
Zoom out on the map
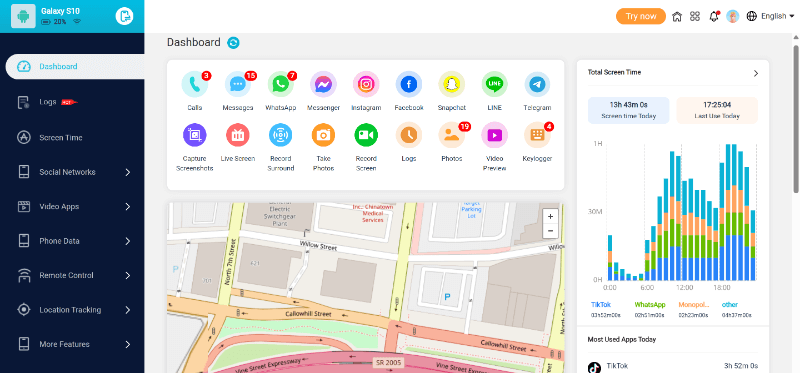click(550, 231)
